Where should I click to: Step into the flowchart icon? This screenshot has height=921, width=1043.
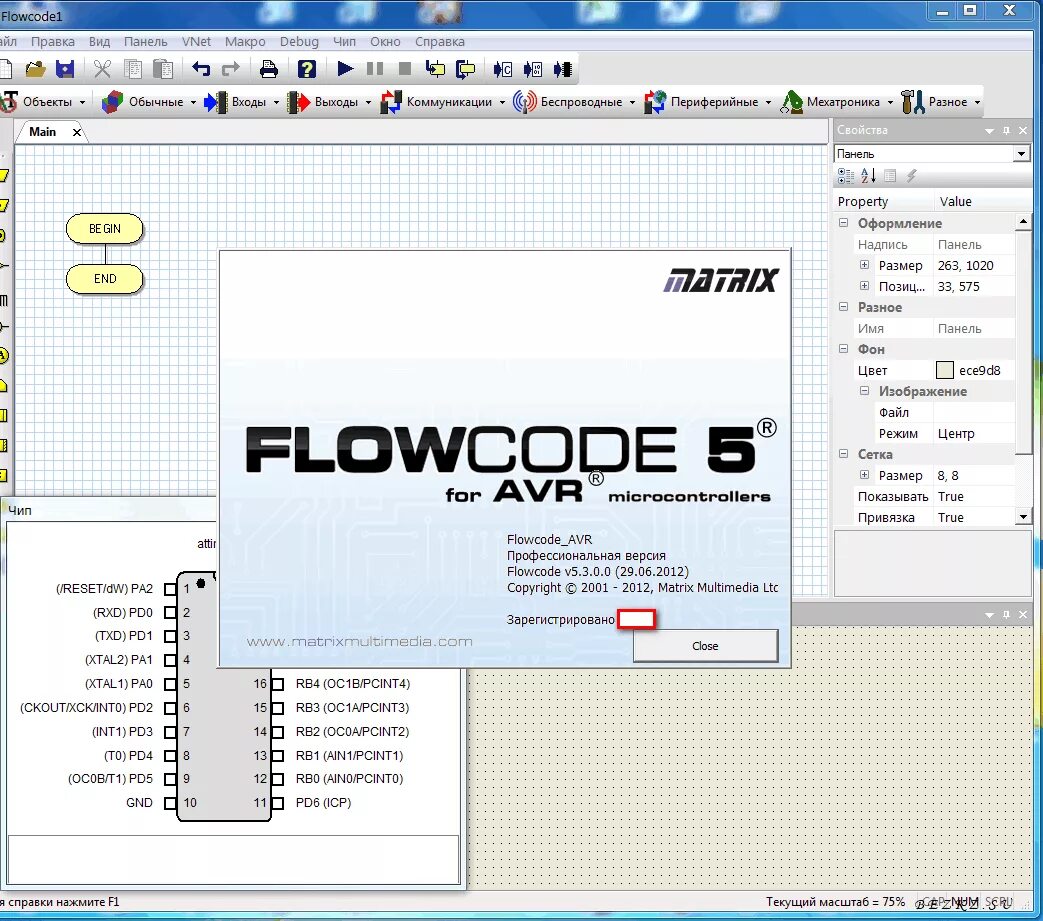pos(435,68)
